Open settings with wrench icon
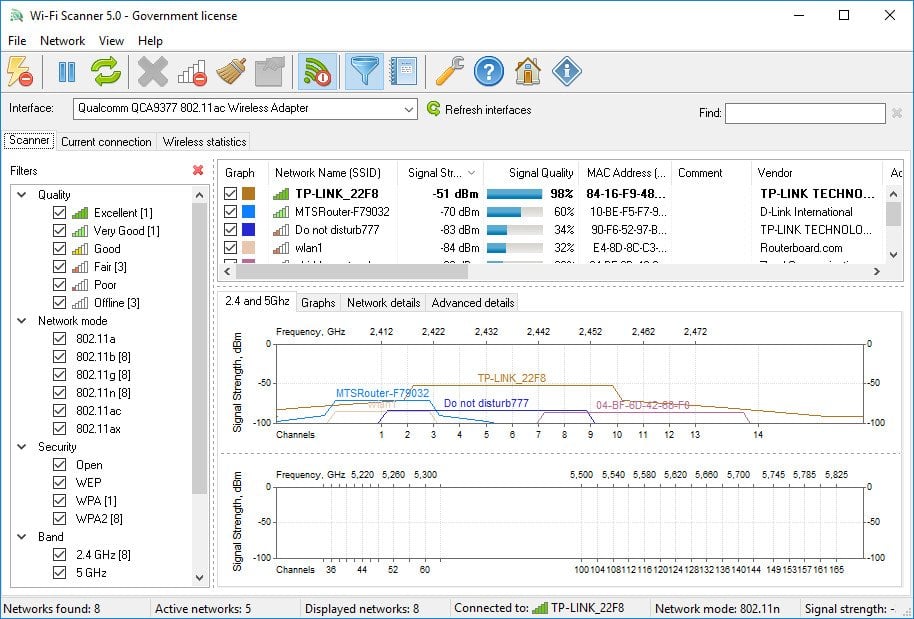The height and width of the screenshot is (619, 914). click(x=450, y=72)
